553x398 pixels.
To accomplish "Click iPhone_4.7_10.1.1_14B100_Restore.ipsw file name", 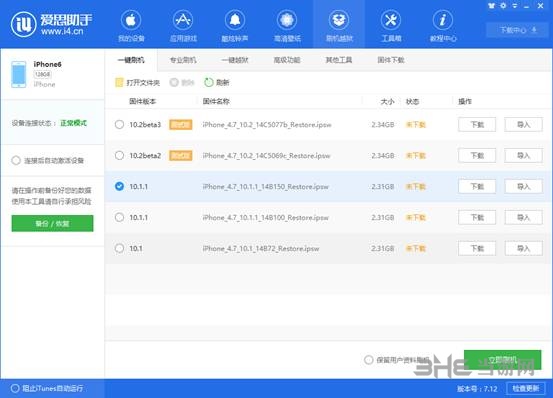I will (x=266, y=218).
